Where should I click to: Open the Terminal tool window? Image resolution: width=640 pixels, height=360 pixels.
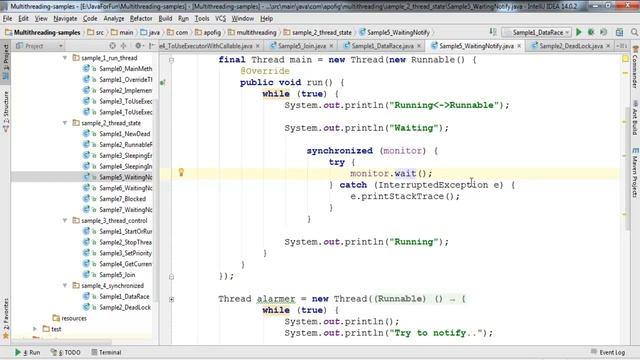click(x=106, y=352)
